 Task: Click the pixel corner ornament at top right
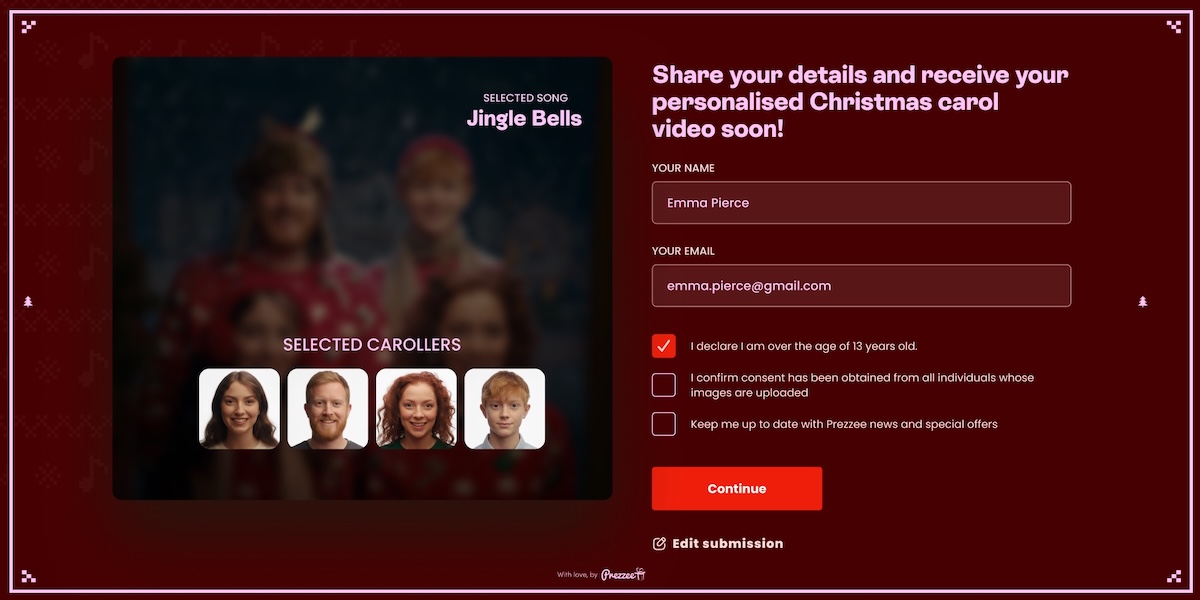pos(1173,27)
